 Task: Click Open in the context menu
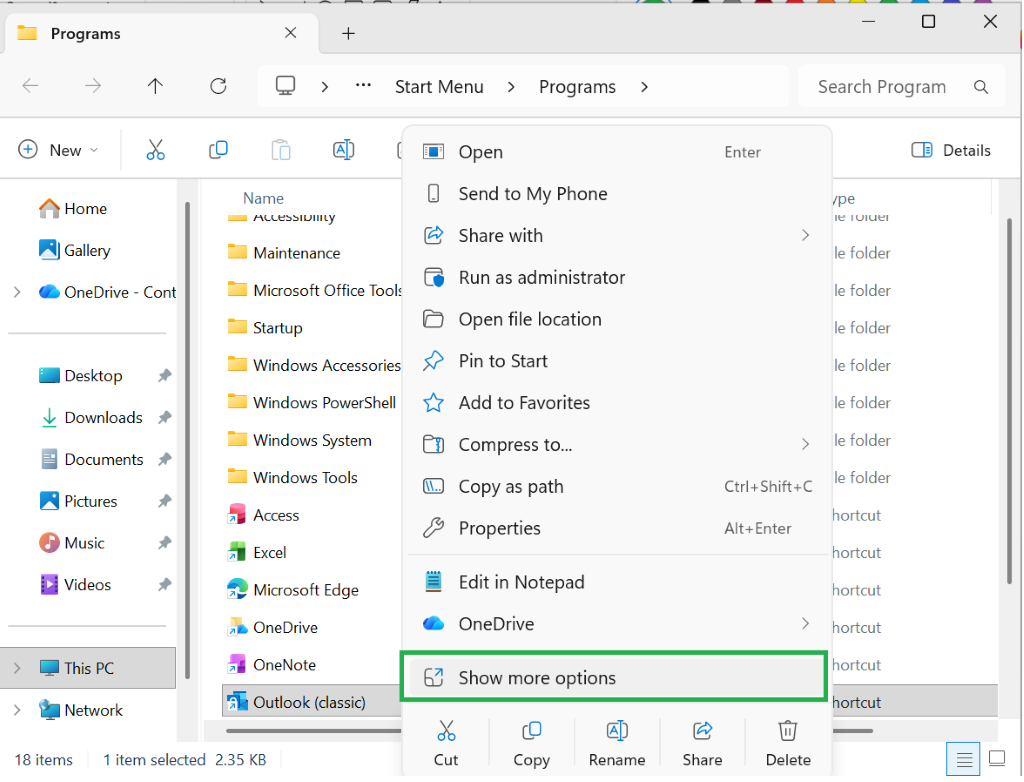(616, 152)
